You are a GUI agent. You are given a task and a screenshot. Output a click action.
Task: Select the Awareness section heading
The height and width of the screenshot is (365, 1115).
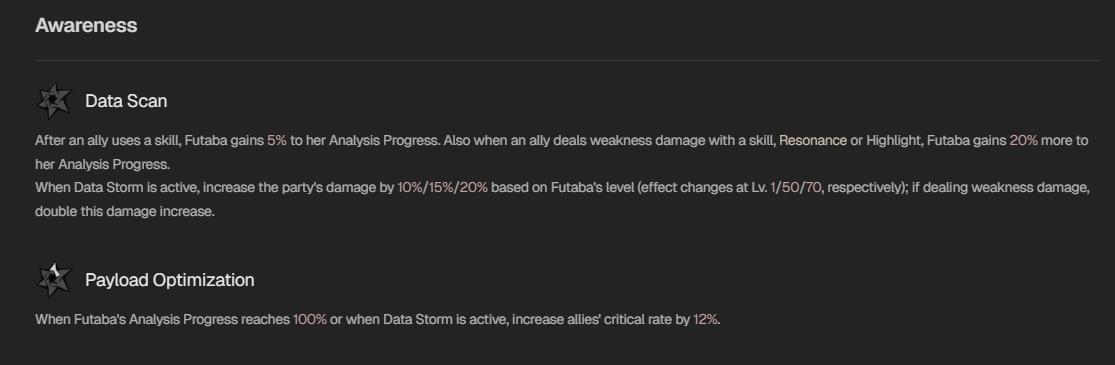click(86, 26)
